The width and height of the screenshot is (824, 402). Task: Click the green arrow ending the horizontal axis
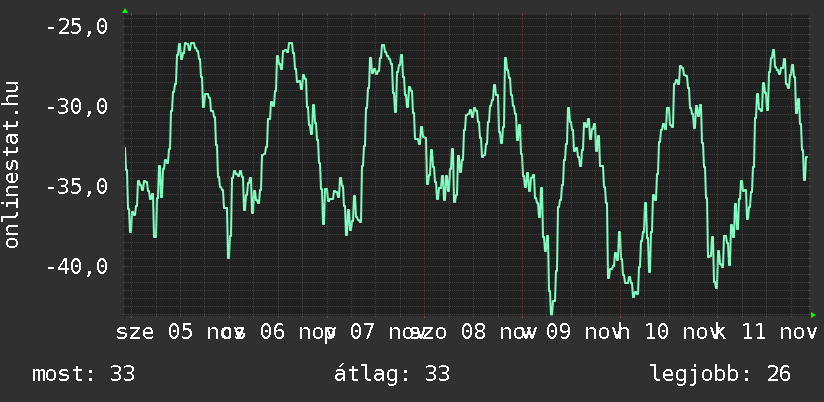tap(813, 315)
